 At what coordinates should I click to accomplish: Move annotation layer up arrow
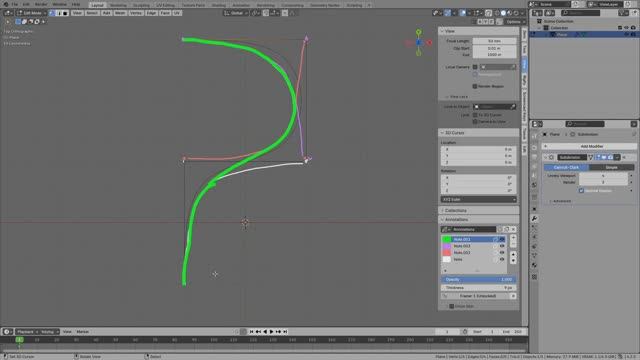[513, 254]
